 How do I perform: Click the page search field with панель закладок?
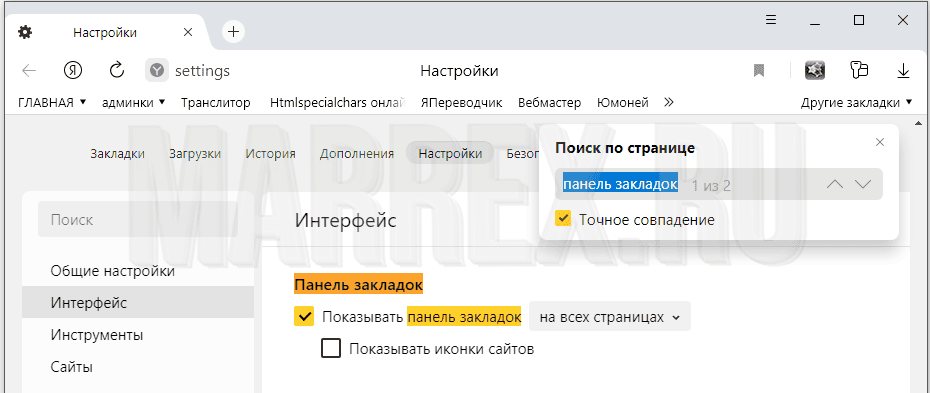pyautogui.click(x=719, y=184)
